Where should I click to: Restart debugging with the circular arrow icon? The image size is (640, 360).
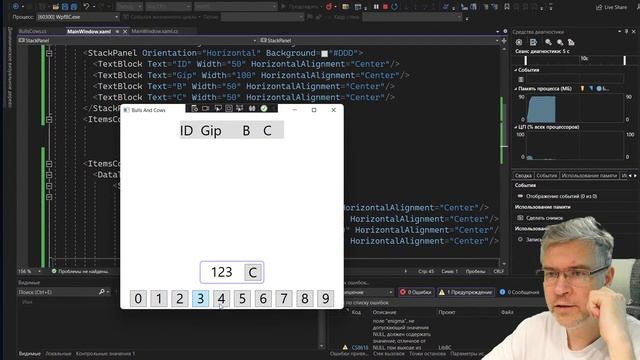click(x=394, y=7)
